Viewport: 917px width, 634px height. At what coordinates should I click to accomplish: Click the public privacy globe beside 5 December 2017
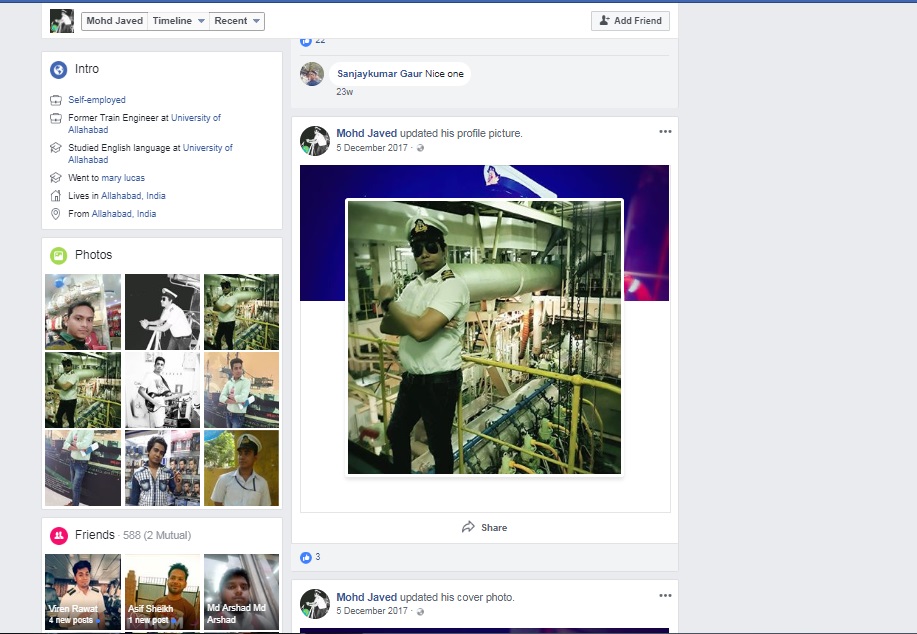tap(420, 148)
